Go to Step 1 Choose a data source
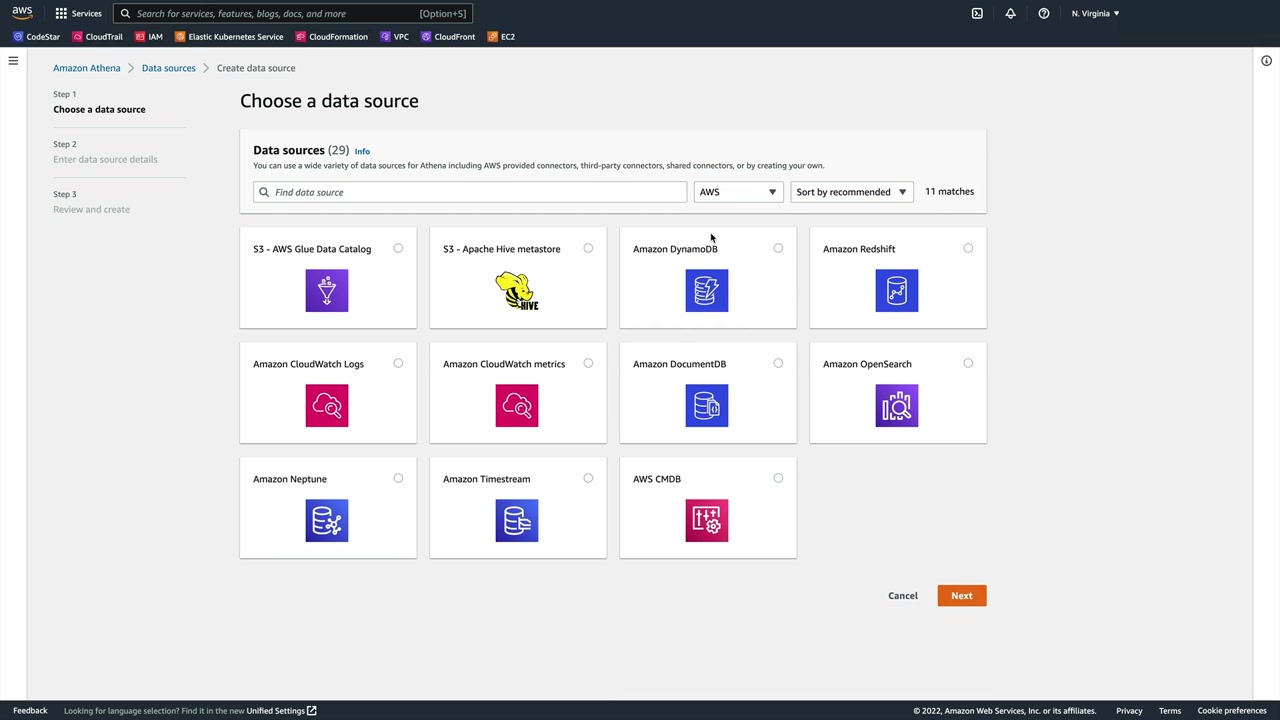Screen dimensions: 1280x720 point(99,109)
